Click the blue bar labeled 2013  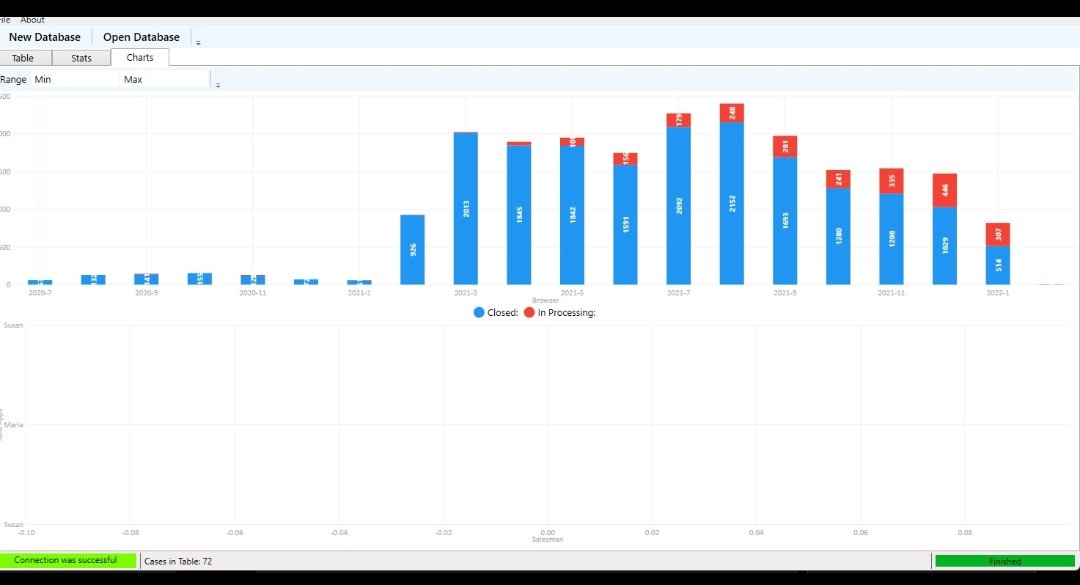click(465, 208)
